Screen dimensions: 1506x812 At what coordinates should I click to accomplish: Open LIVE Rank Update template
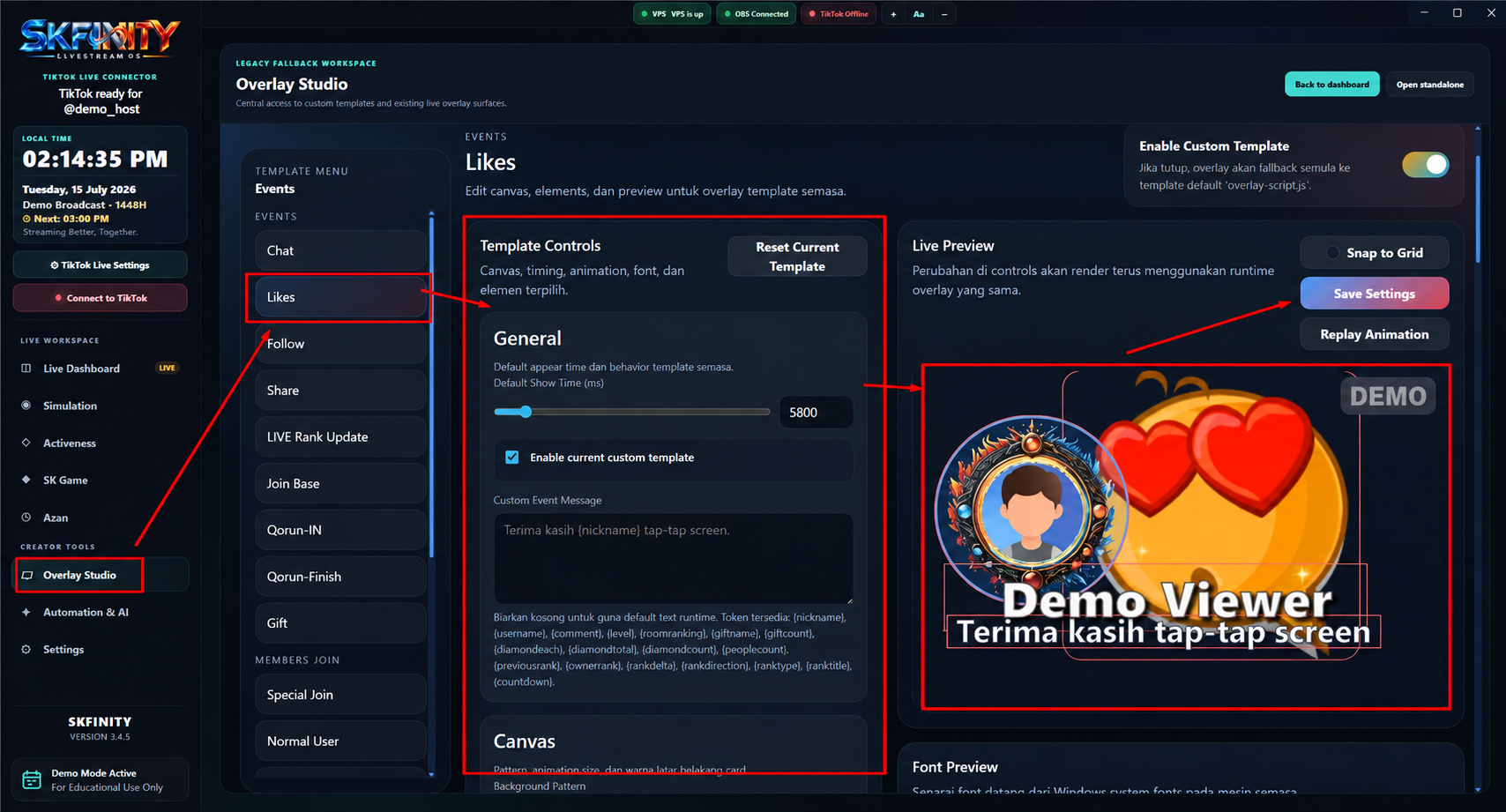(x=340, y=436)
